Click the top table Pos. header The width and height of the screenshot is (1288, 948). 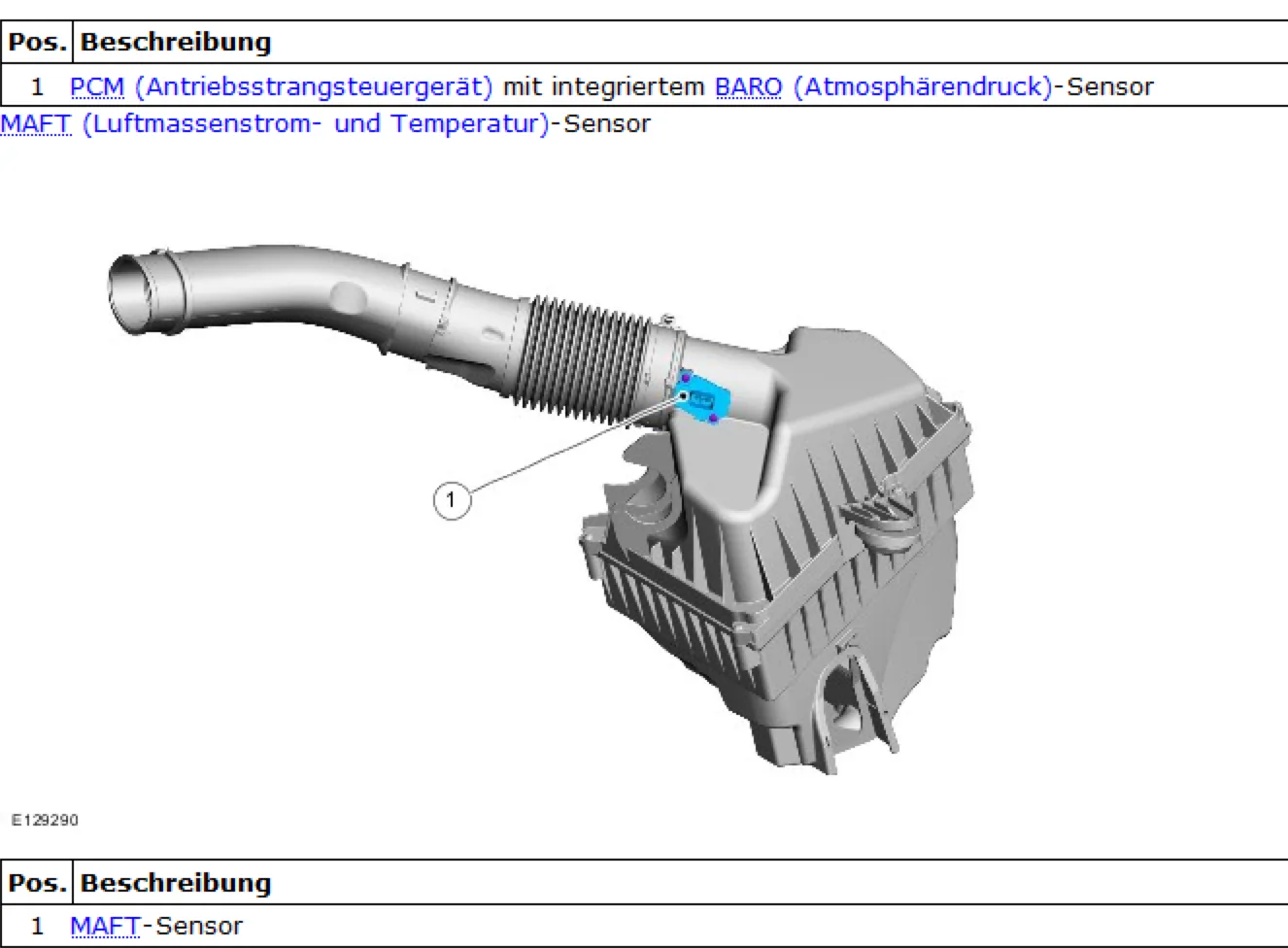(37, 42)
